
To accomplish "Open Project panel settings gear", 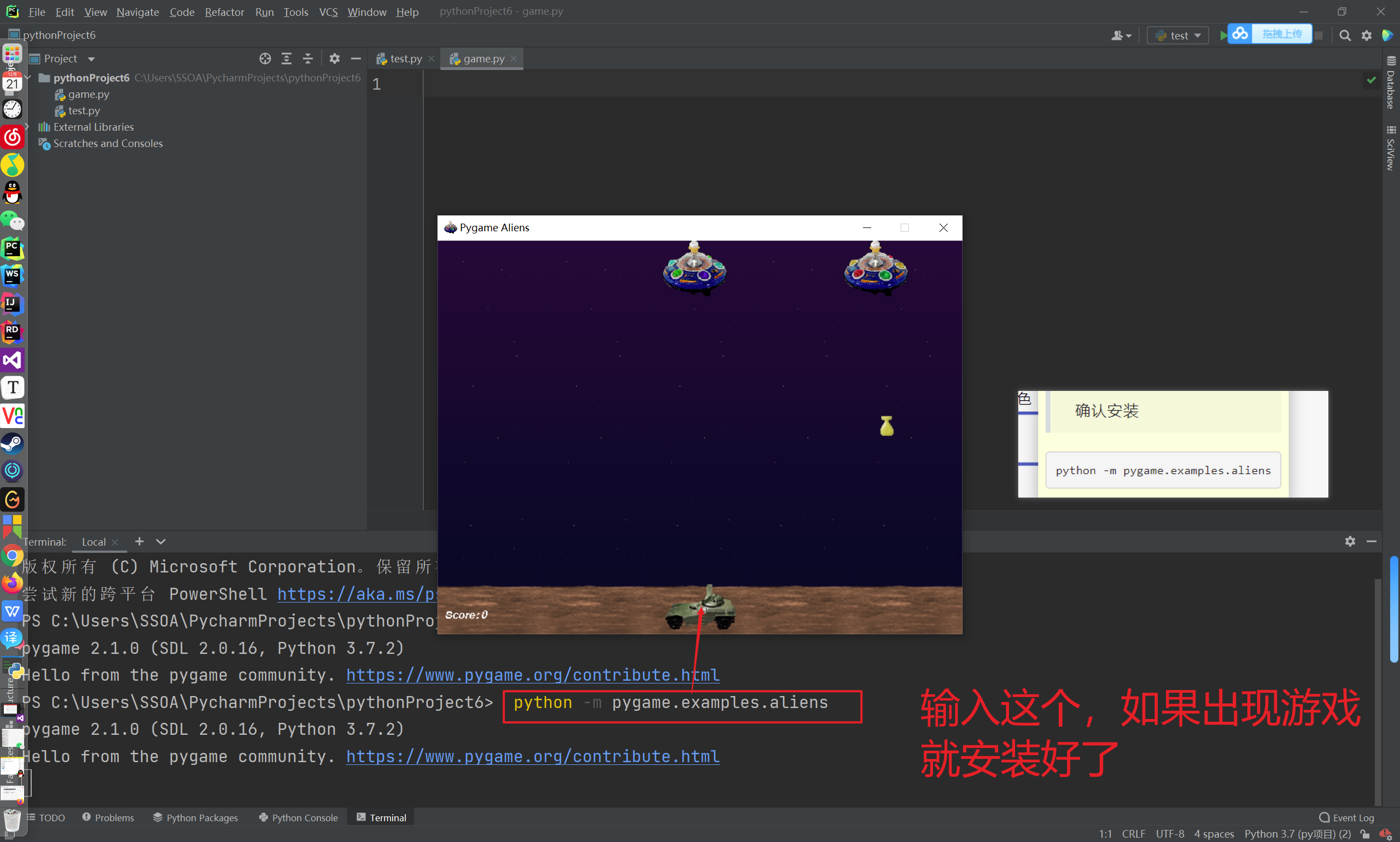I will [334, 59].
